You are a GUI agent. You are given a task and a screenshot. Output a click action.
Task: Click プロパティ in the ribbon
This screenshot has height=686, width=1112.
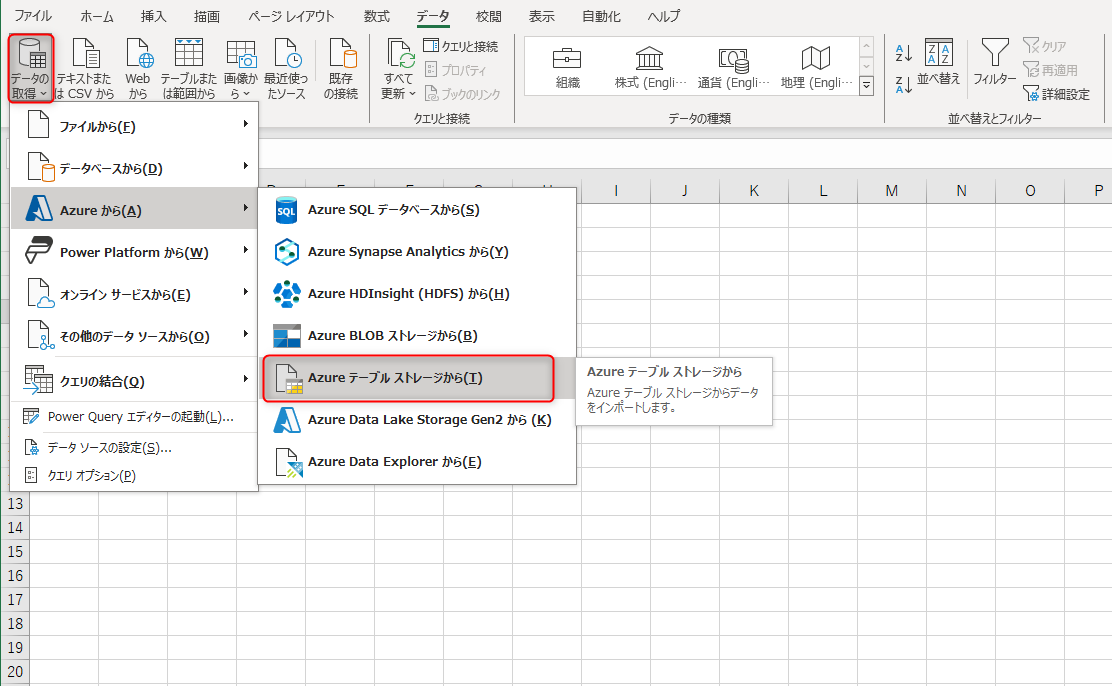(x=455, y=70)
